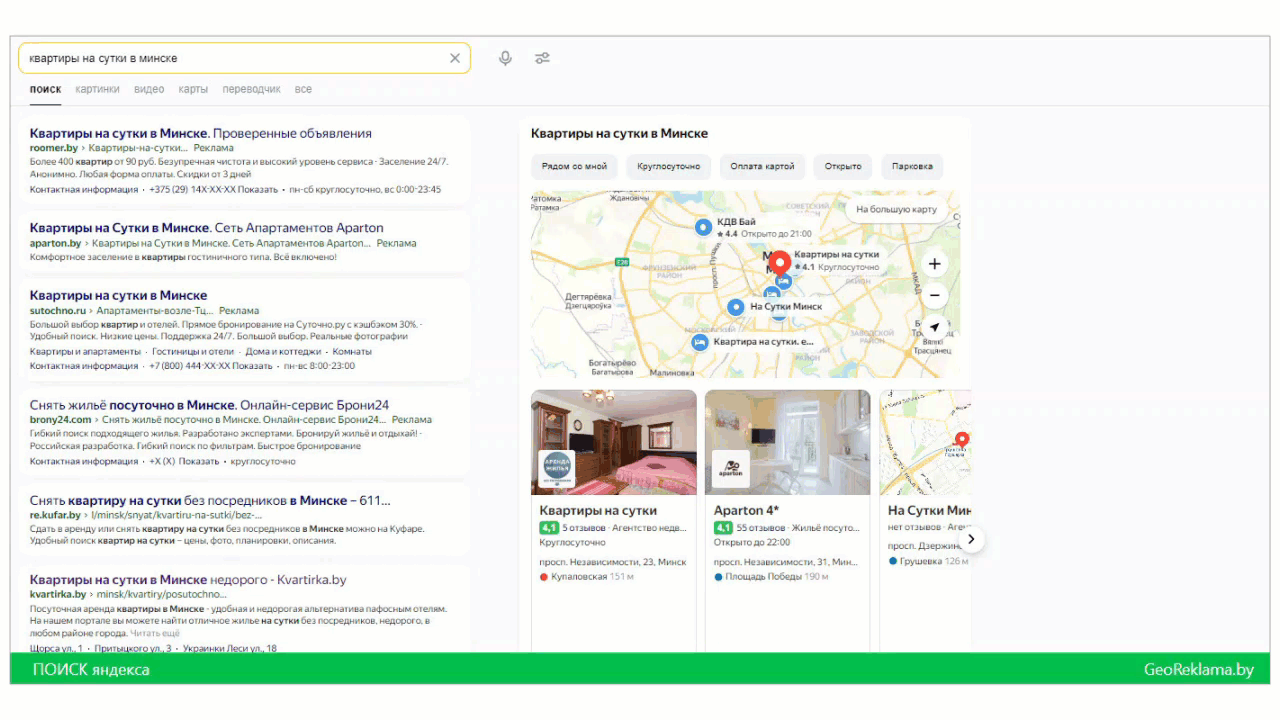
Task: Click Аренда жилья logo badge
Action: (x=557, y=469)
